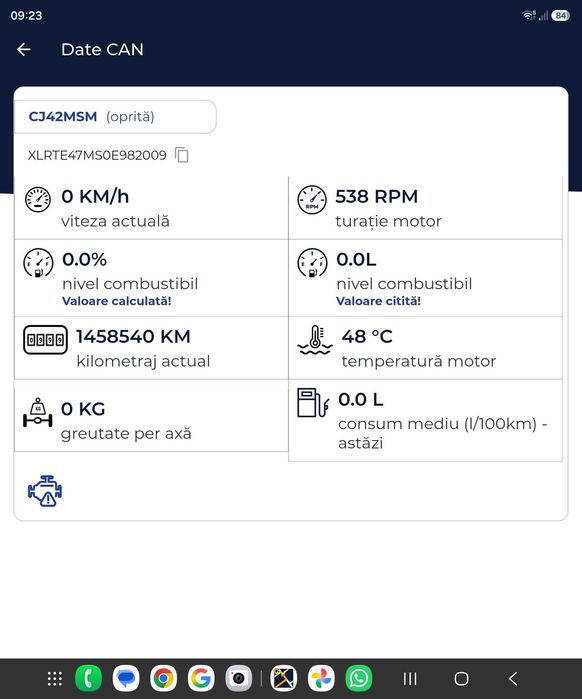Open the Messages app
The width and height of the screenshot is (582, 699).
[126, 679]
